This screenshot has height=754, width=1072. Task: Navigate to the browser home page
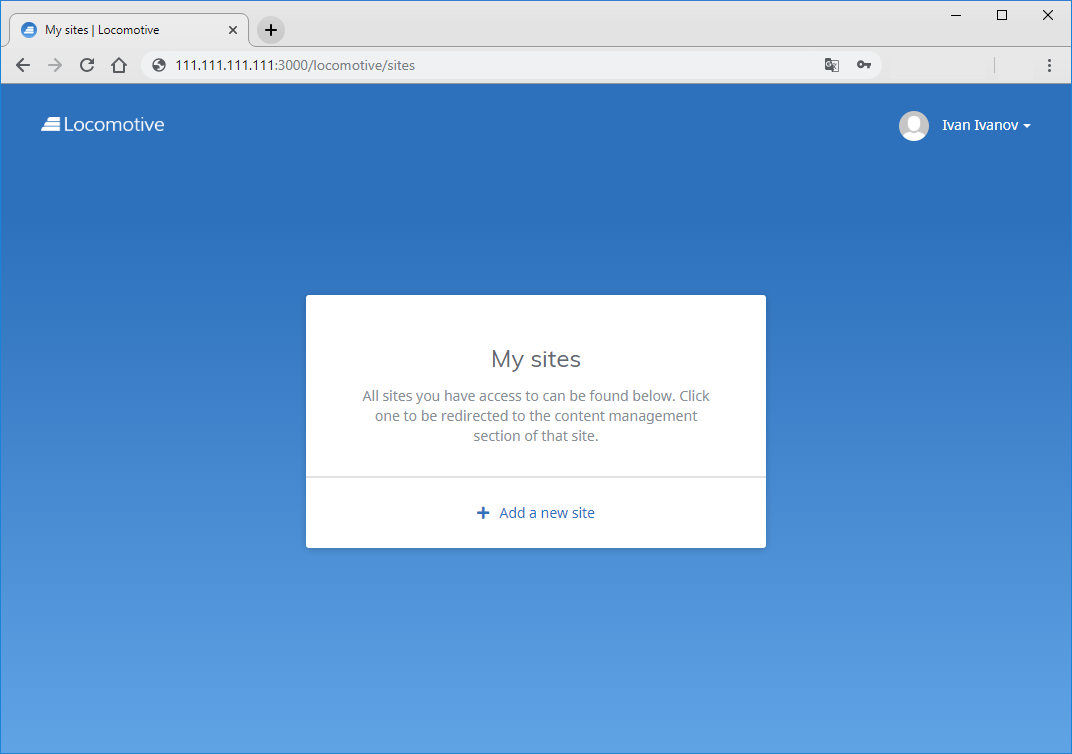pos(119,64)
